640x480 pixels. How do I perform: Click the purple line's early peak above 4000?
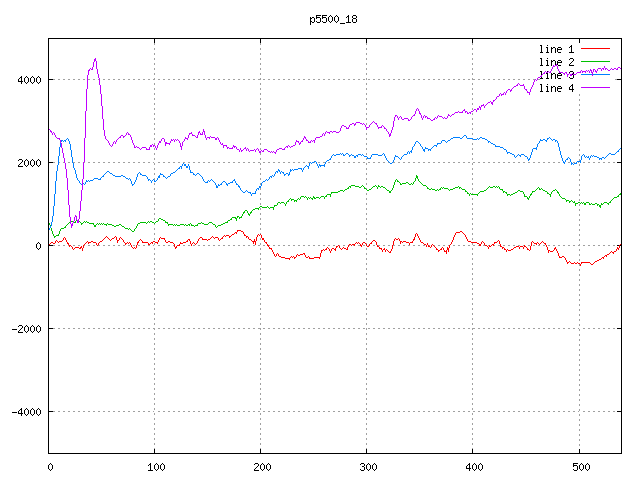point(95,59)
